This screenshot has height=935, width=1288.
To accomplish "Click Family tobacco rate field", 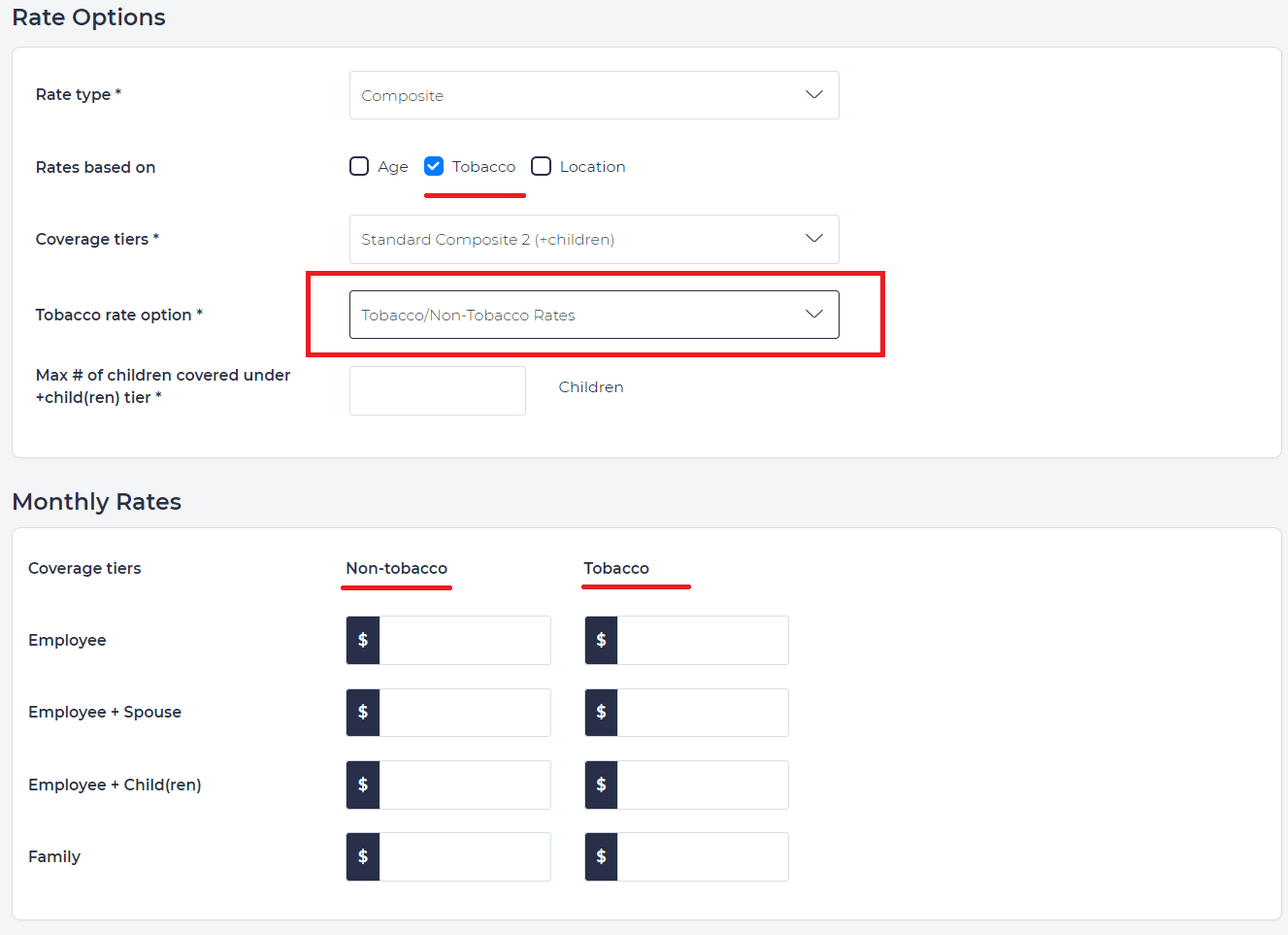I will point(703,856).
